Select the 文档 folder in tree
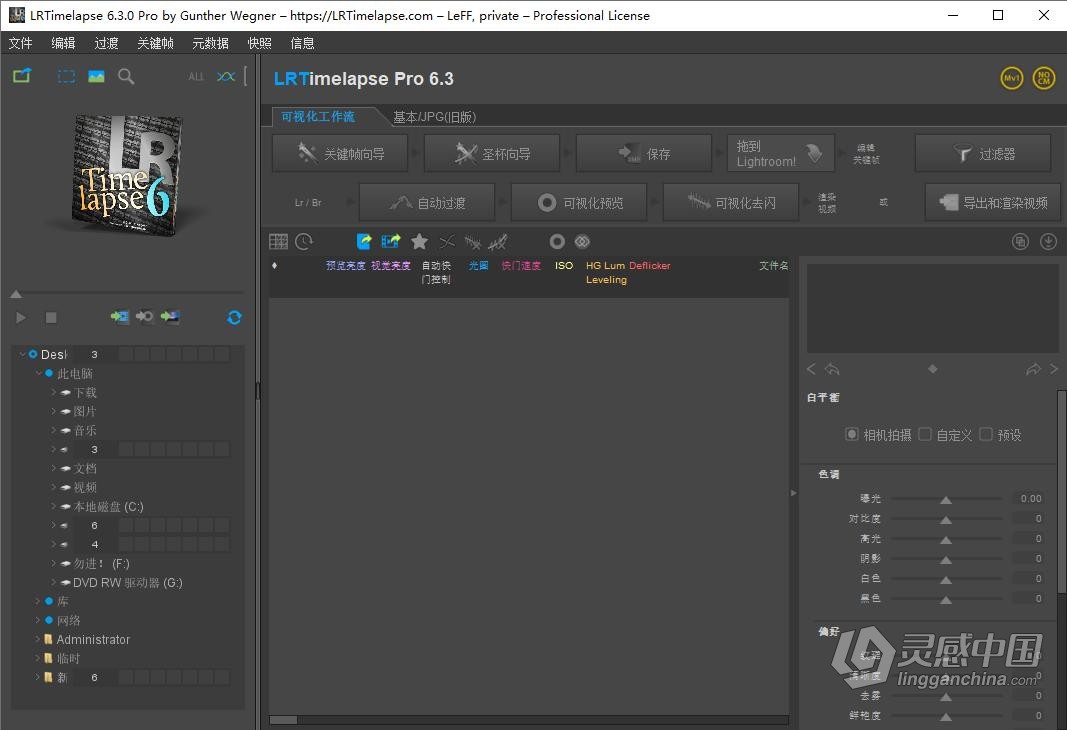Viewport: 1067px width, 730px height. (85, 468)
